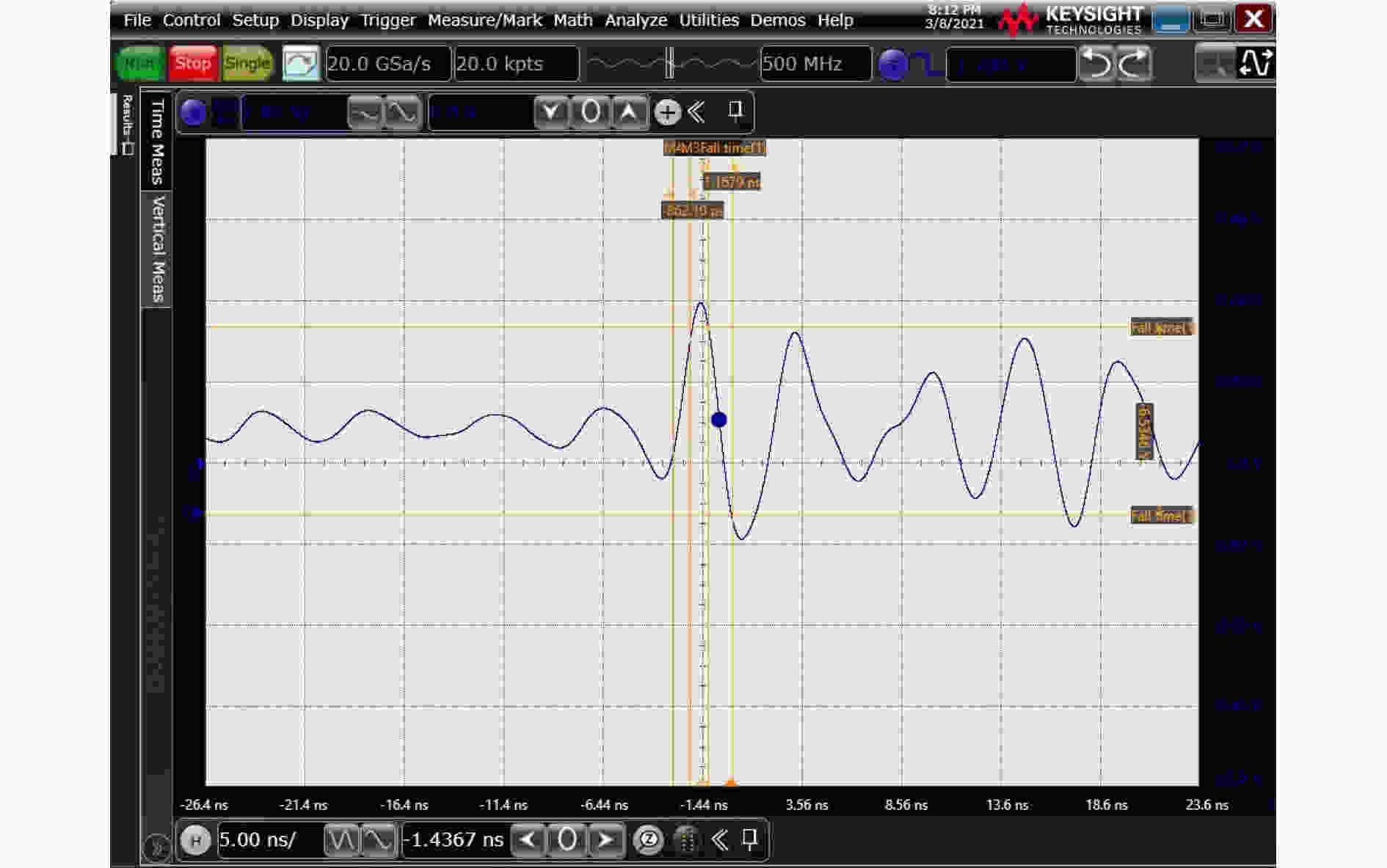The height and width of the screenshot is (868, 1387).
Task: Click the channel vertical scale field
Action: click(294, 113)
